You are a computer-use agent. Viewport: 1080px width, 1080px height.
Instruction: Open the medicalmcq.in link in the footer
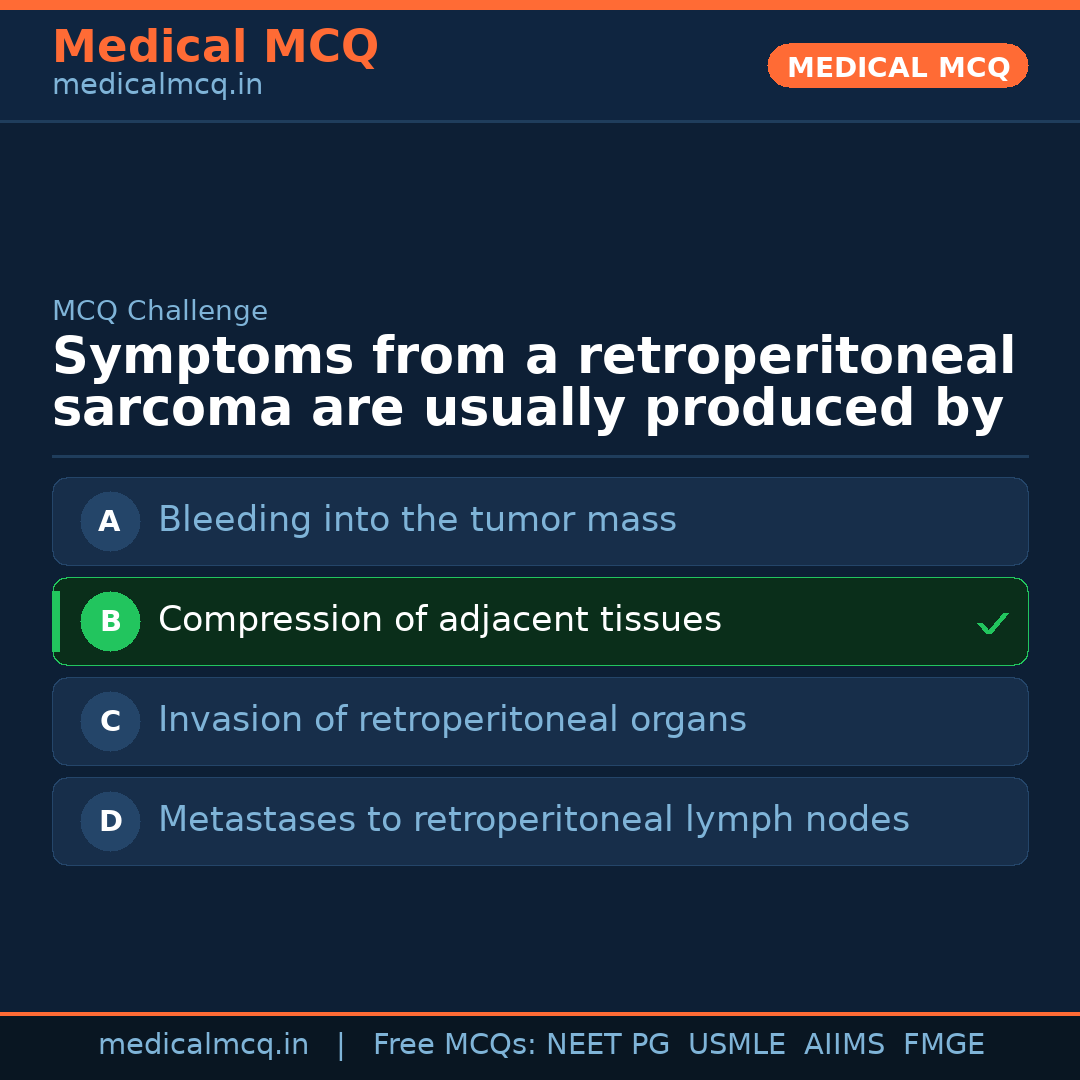(203, 1045)
